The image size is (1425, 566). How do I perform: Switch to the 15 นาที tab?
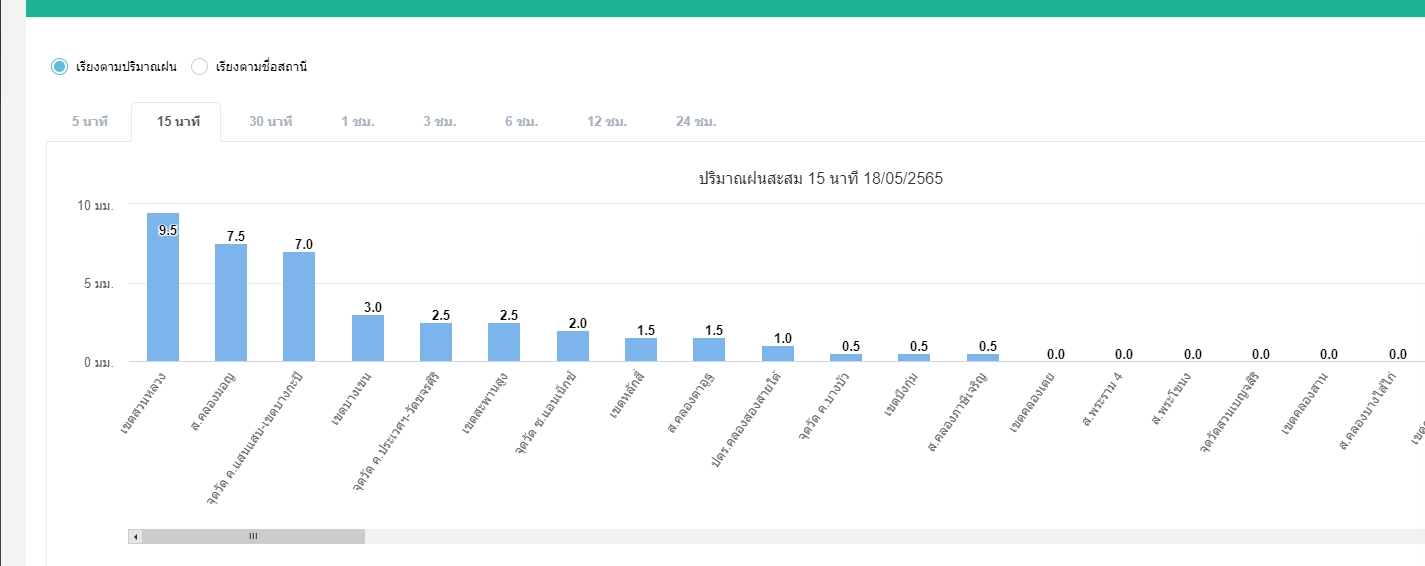tap(178, 122)
